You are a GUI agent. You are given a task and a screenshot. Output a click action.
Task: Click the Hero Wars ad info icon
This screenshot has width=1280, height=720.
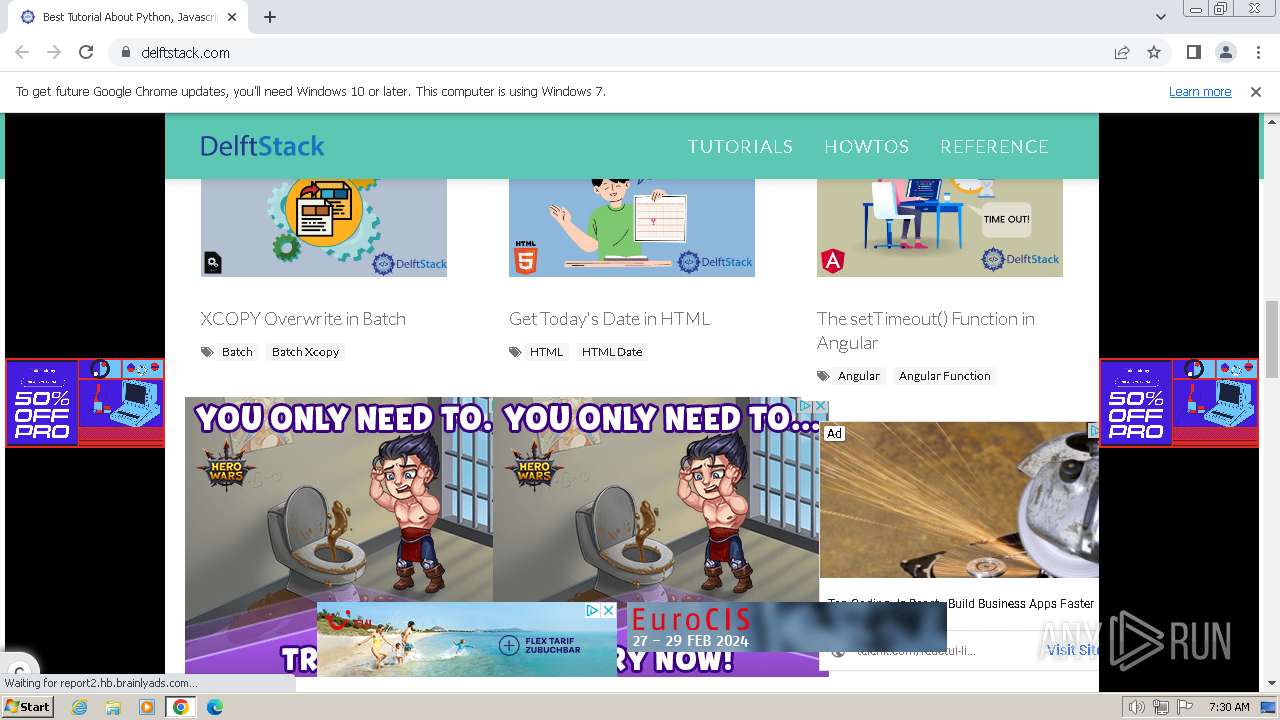point(806,407)
